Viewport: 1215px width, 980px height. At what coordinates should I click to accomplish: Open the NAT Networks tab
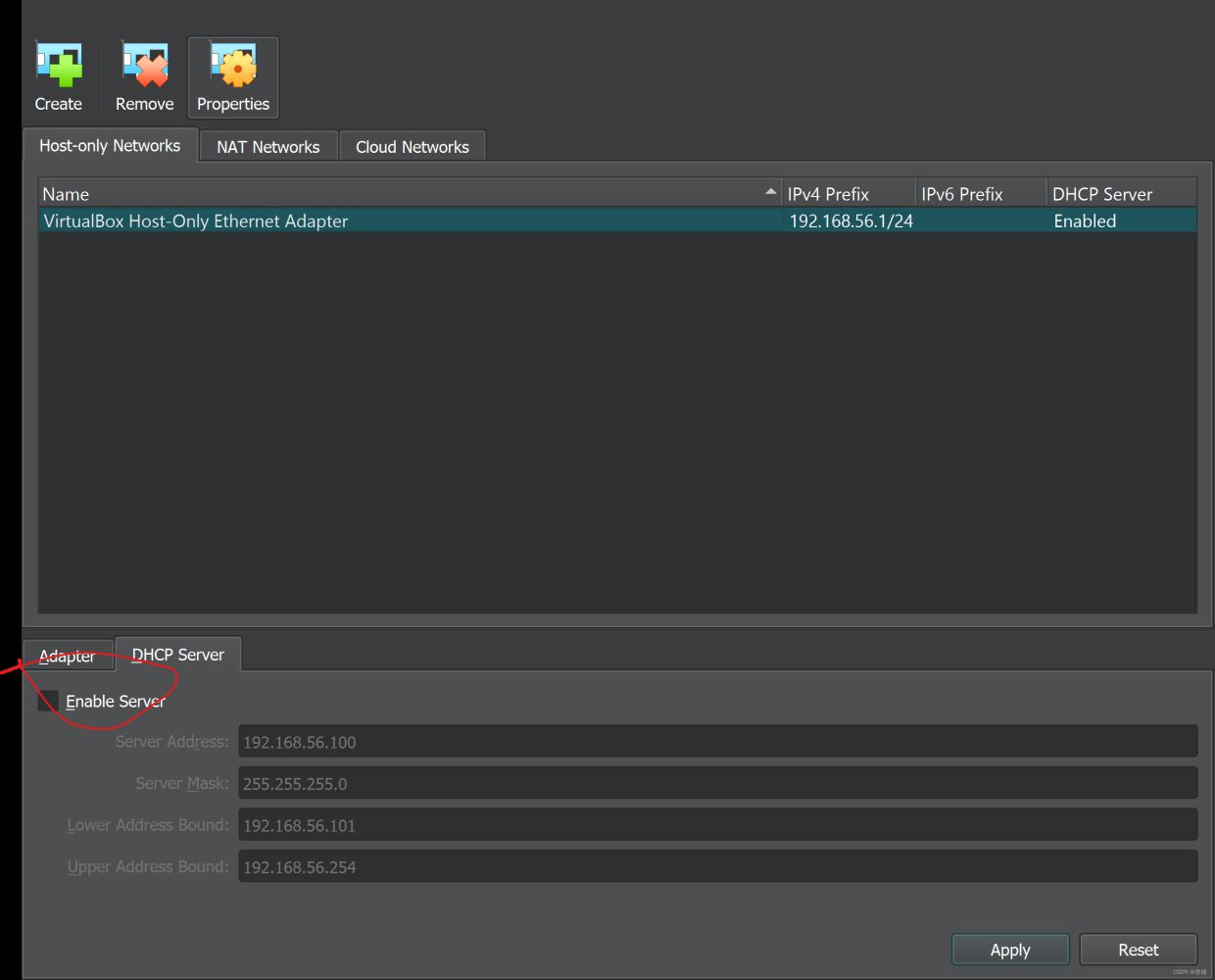(267, 147)
